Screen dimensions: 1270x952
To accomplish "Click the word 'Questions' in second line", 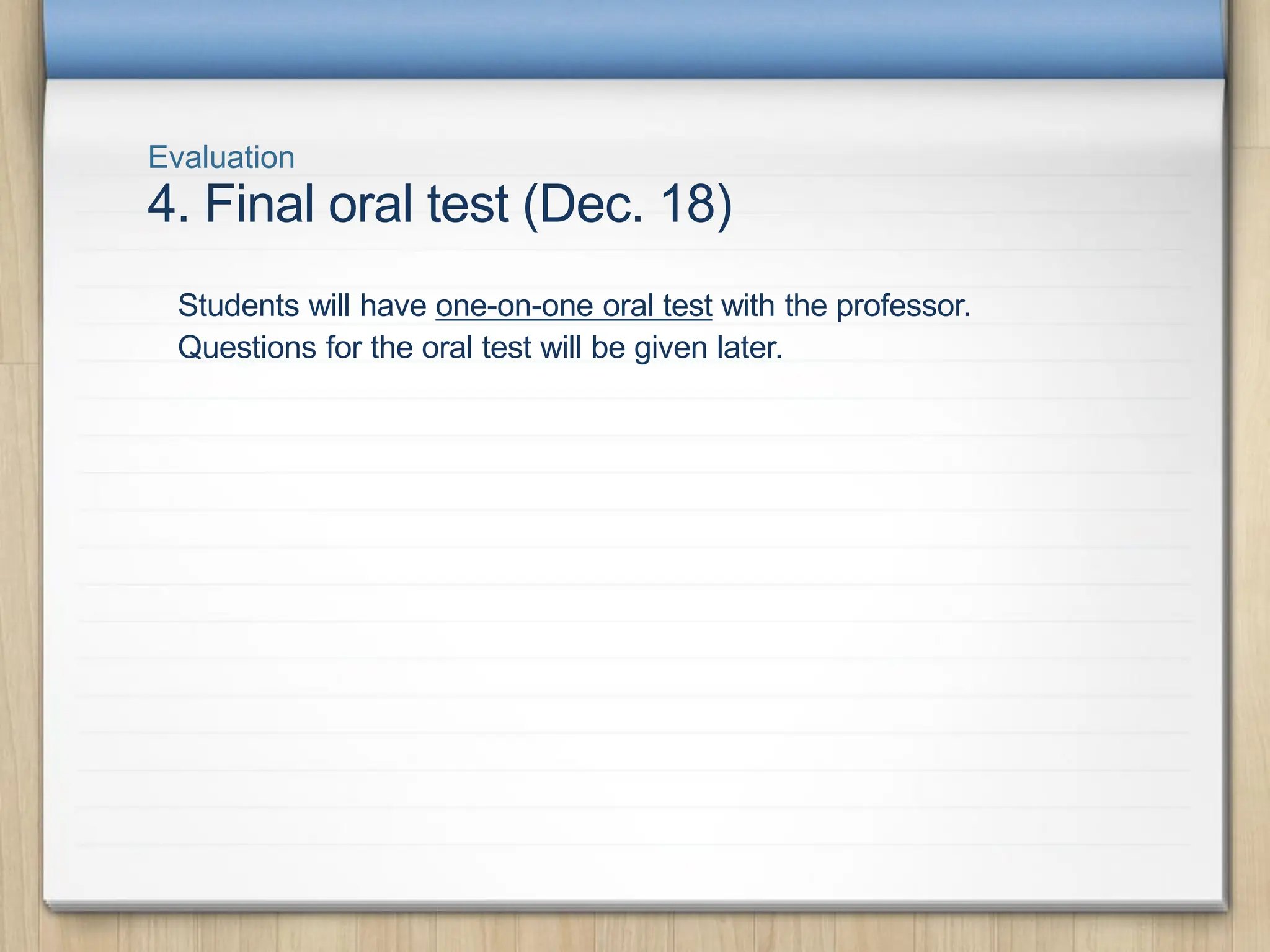I will tap(247, 347).
